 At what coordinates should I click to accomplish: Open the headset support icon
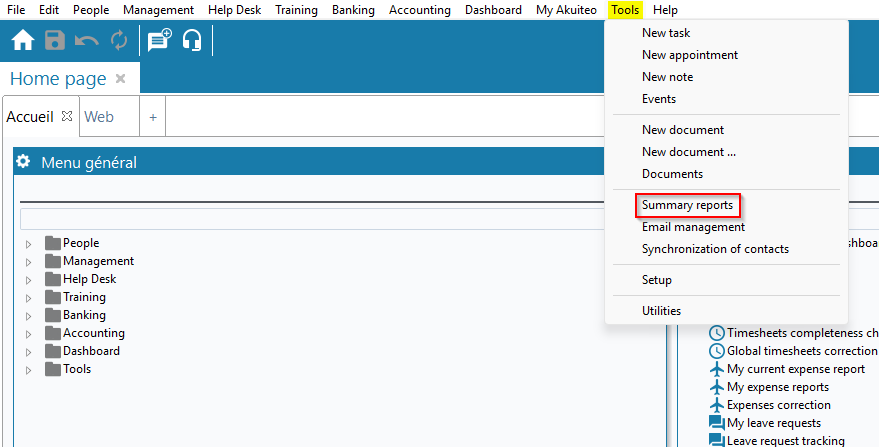(192, 41)
